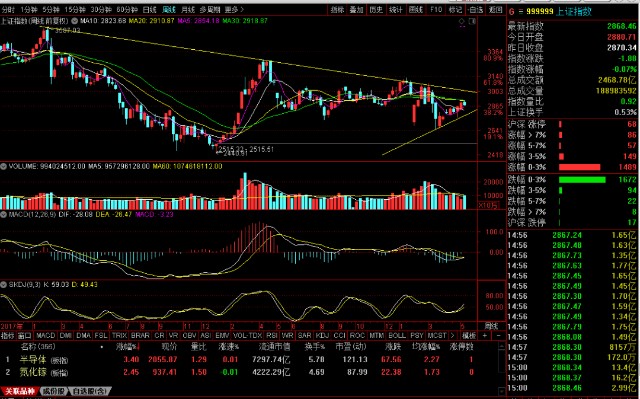Expand the 更多 period options

tap(234, 9)
